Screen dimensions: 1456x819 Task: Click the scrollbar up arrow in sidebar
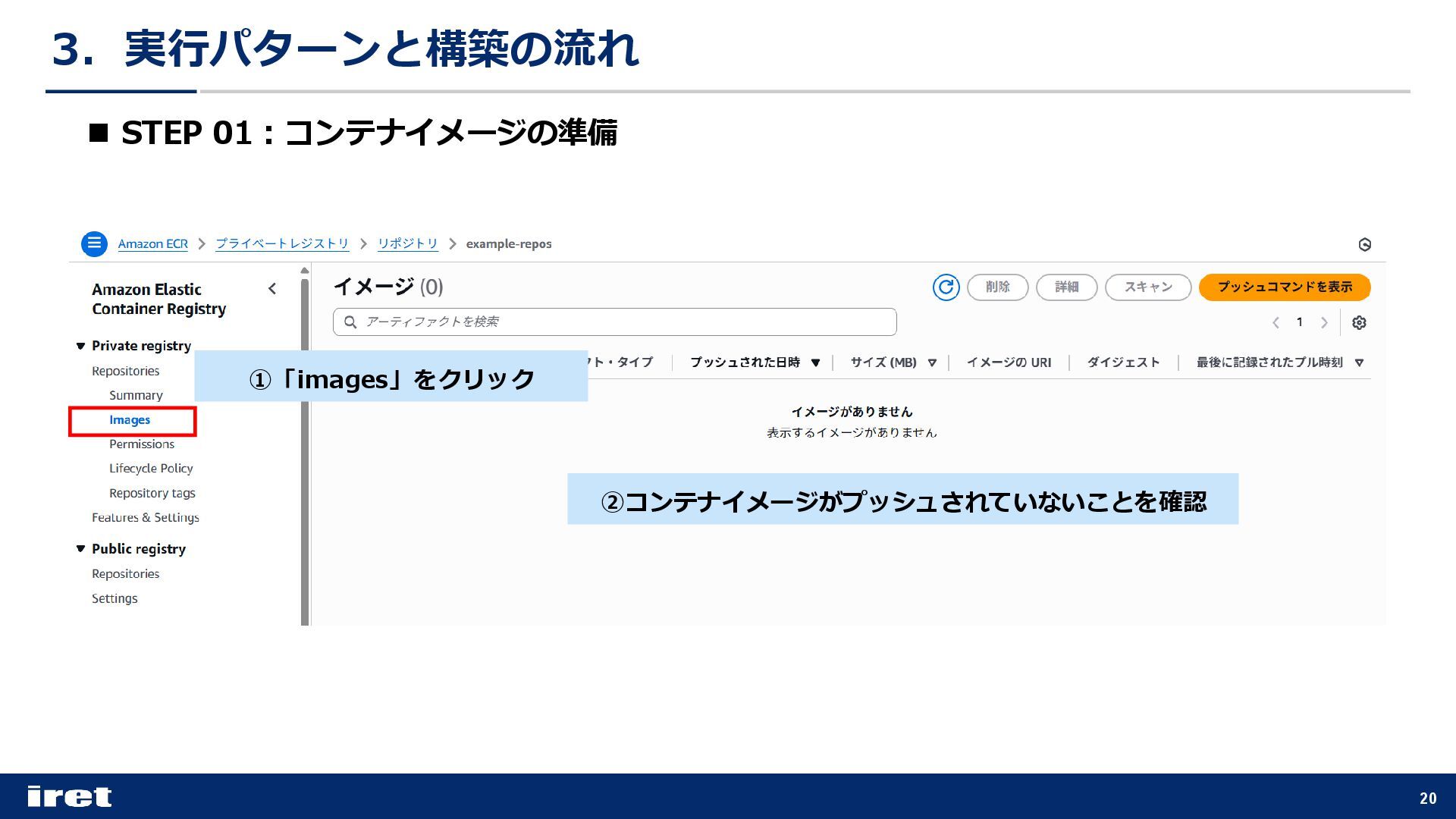[305, 271]
